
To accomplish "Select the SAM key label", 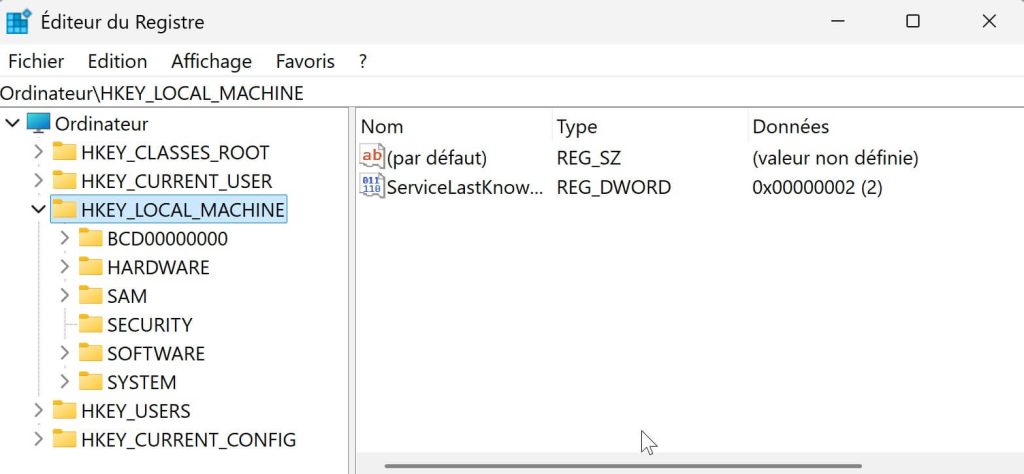I will pyautogui.click(x=127, y=296).
